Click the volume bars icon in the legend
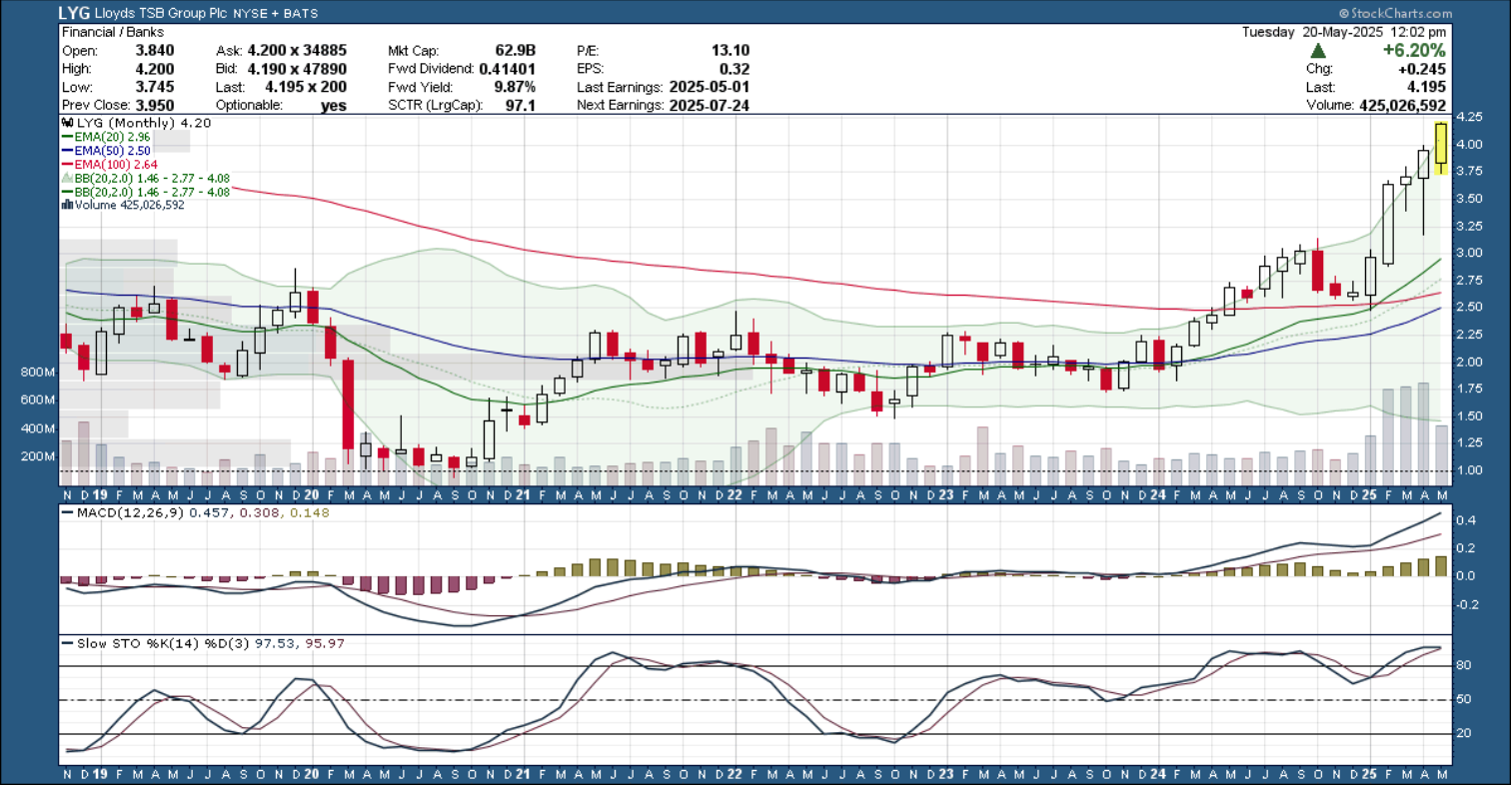Image resolution: width=1512 pixels, height=787 pixels. click(x=67, y=206)
